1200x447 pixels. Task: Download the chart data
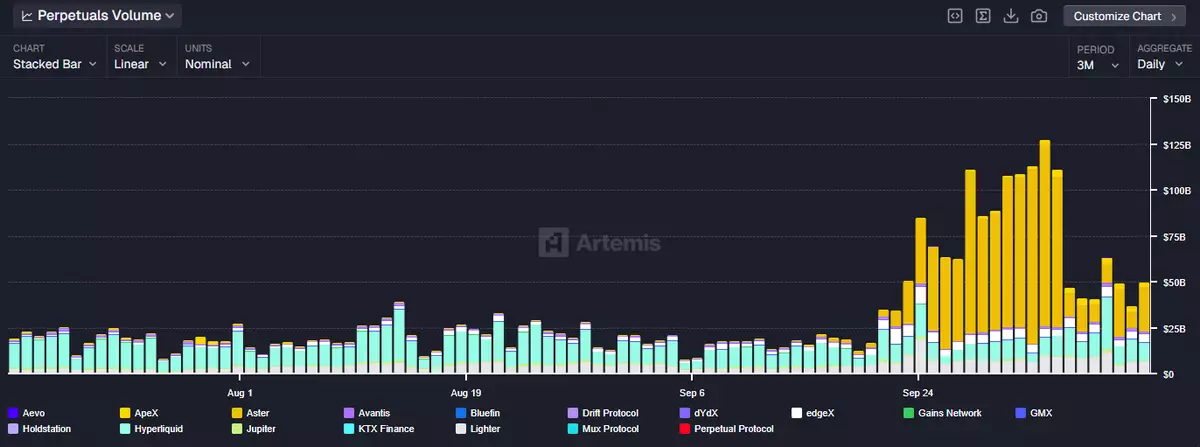coord(1011,16)
